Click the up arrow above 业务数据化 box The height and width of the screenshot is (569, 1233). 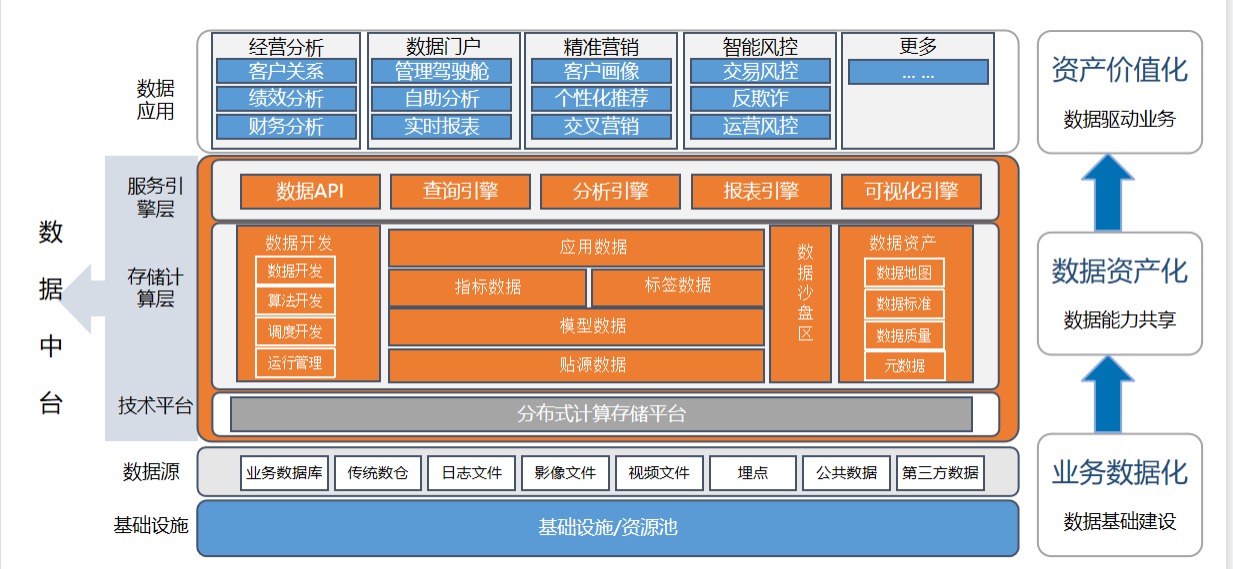(1119, 393)
